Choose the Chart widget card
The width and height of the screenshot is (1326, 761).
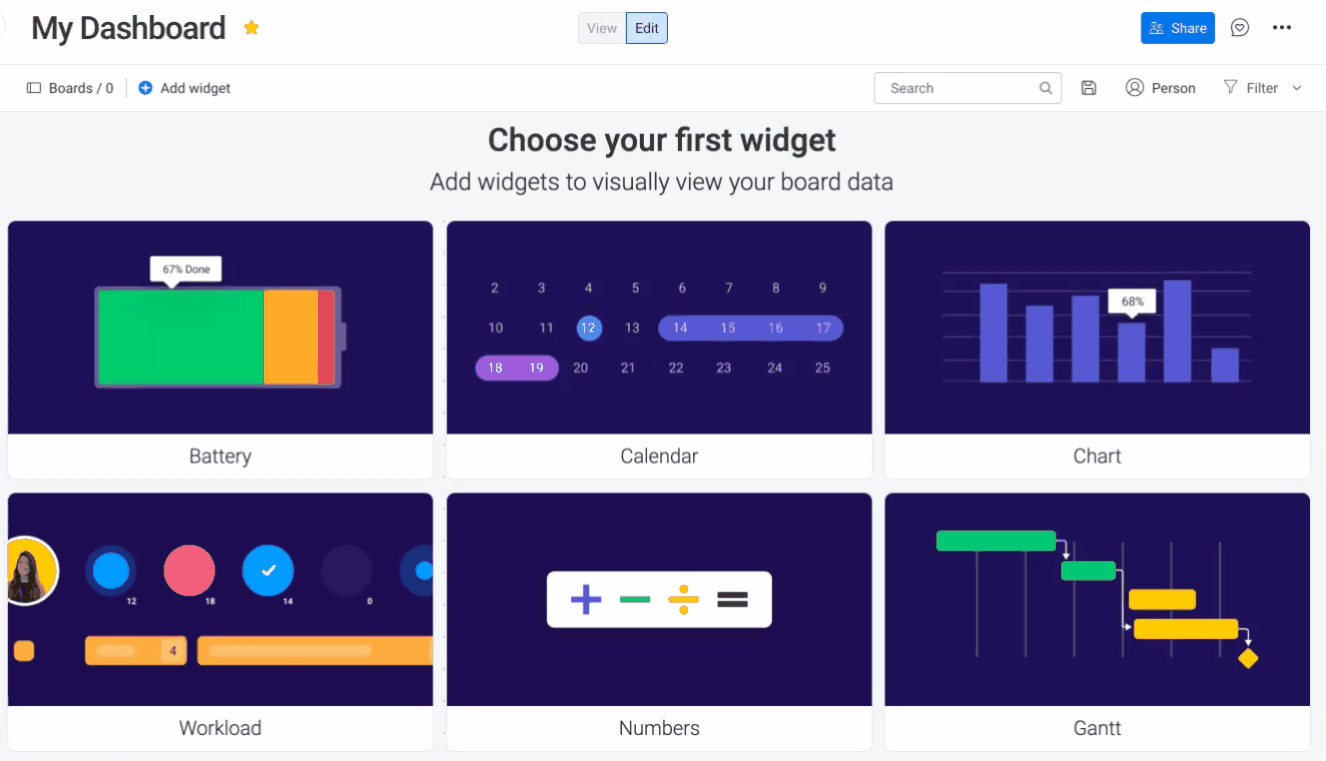click(x=1097, y=349)
